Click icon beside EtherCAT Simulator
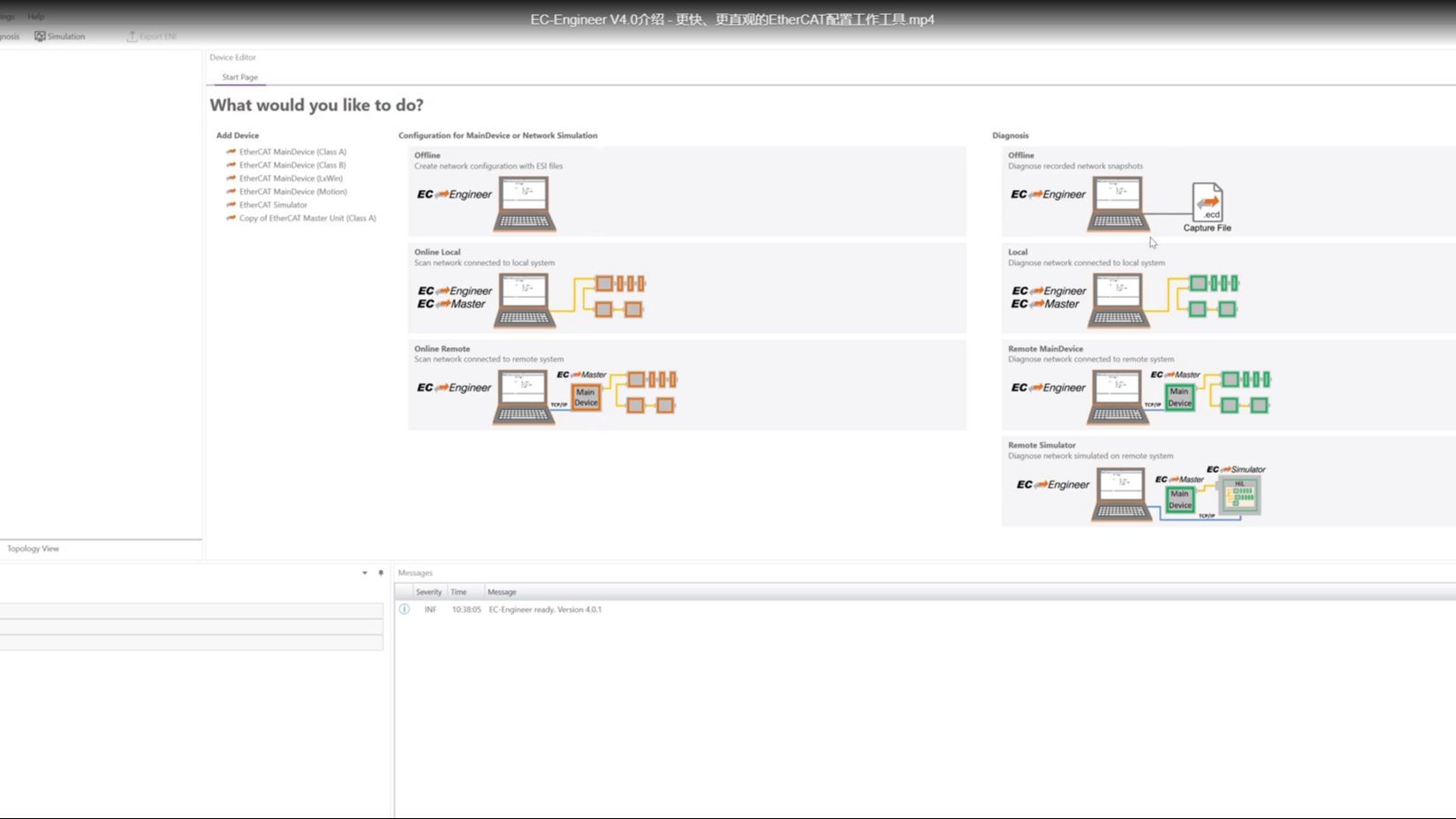This screenshot has width=1456, height=819. click(x=231, y=205)
